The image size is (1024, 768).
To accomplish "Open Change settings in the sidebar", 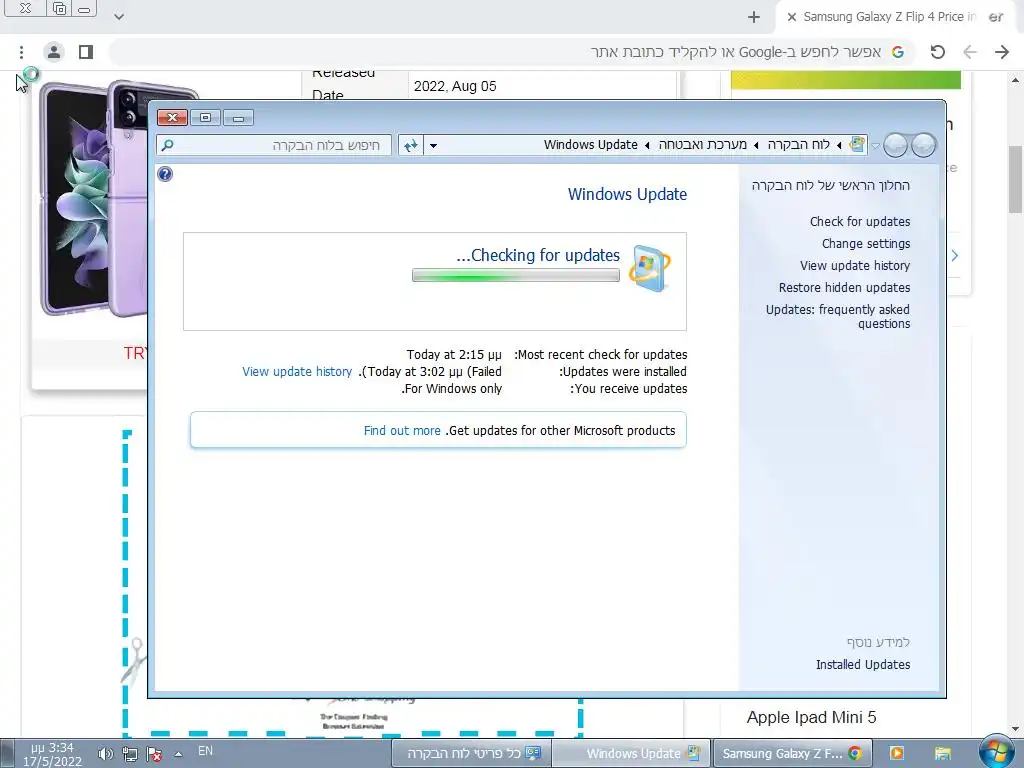I will 865,244.
